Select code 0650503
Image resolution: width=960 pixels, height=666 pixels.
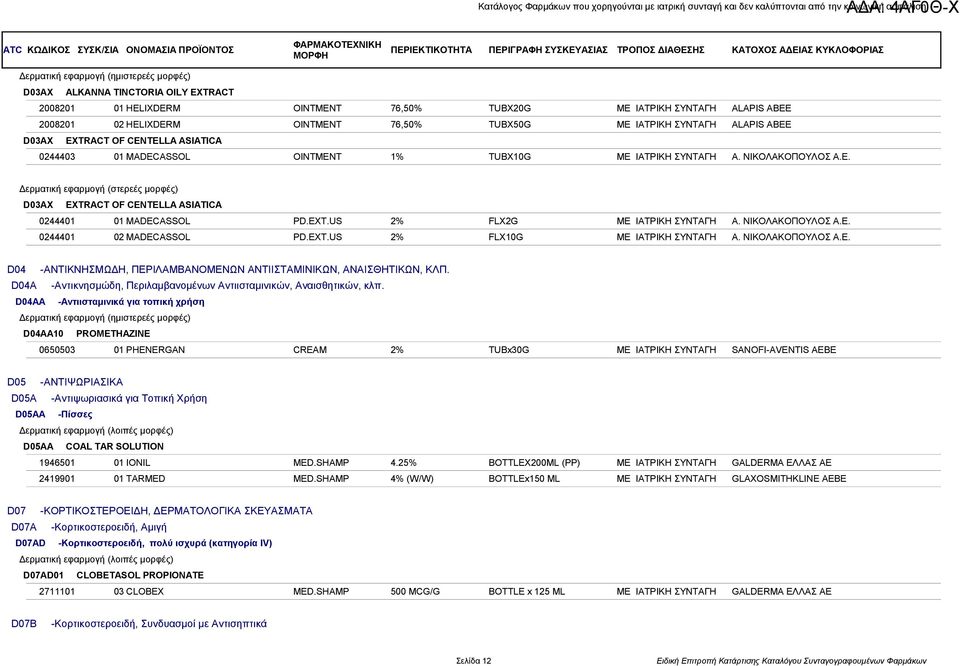(57, 350)
